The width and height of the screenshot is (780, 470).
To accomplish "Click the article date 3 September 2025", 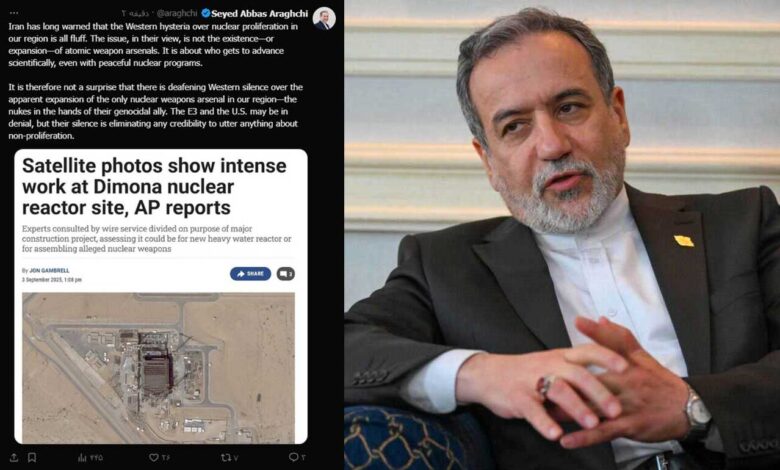I will coord(52,280).
